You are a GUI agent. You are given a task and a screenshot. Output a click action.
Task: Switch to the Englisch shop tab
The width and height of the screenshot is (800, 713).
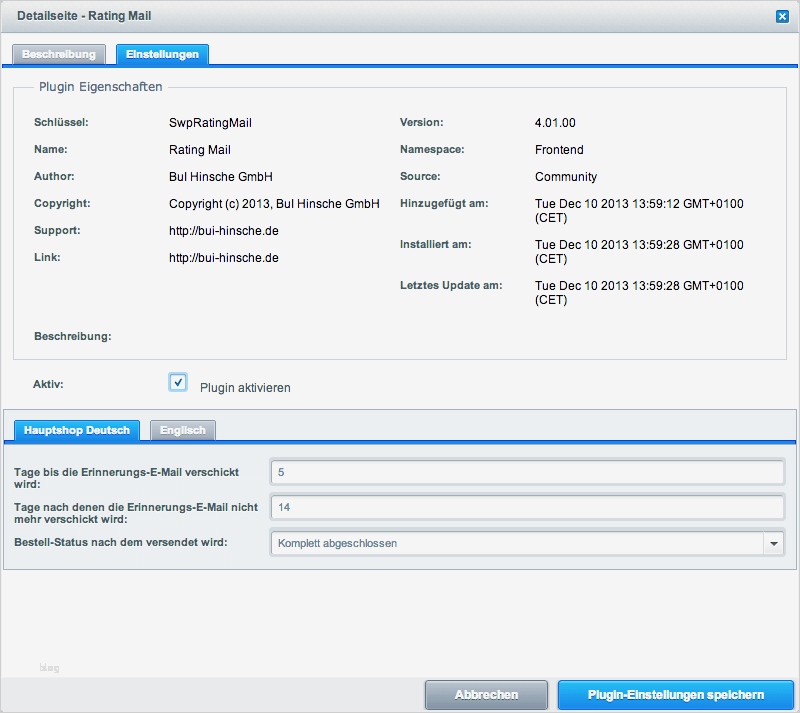(x=183, y=430)
